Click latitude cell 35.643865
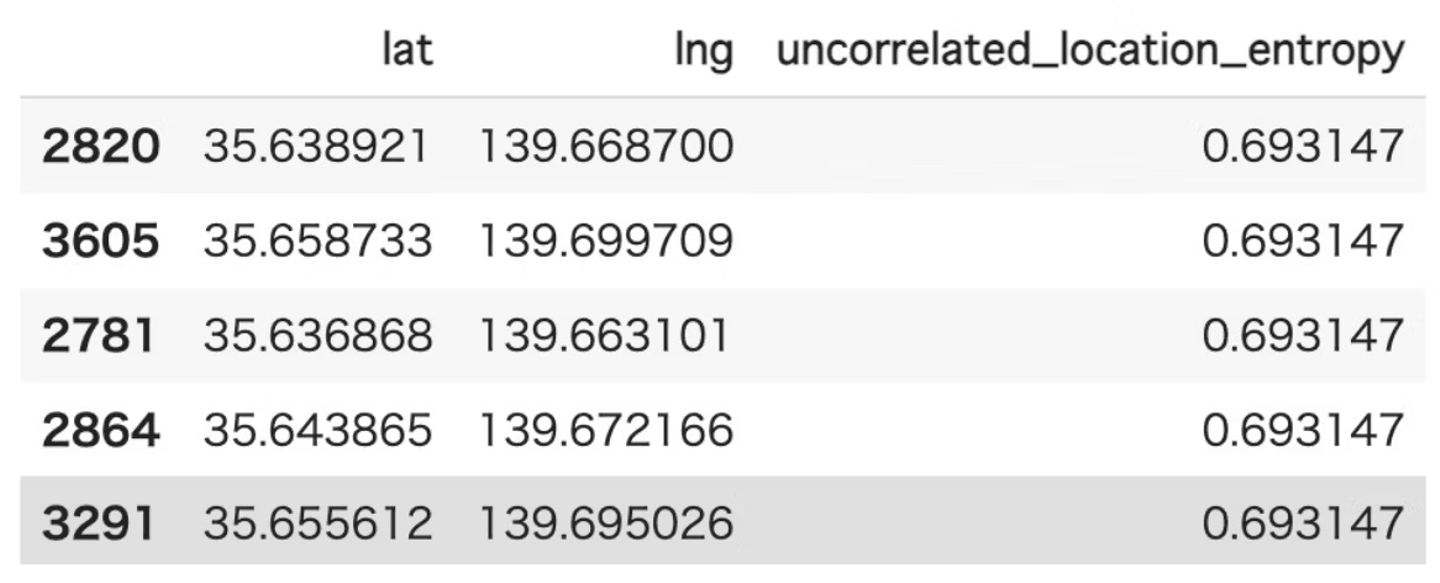This screenshot has width=1440, height=583. (317, 430)
